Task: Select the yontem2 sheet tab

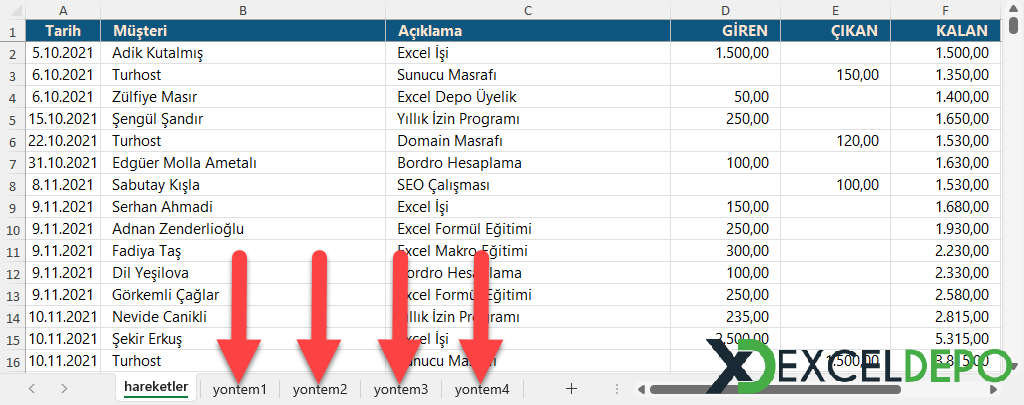Action: 320,388
